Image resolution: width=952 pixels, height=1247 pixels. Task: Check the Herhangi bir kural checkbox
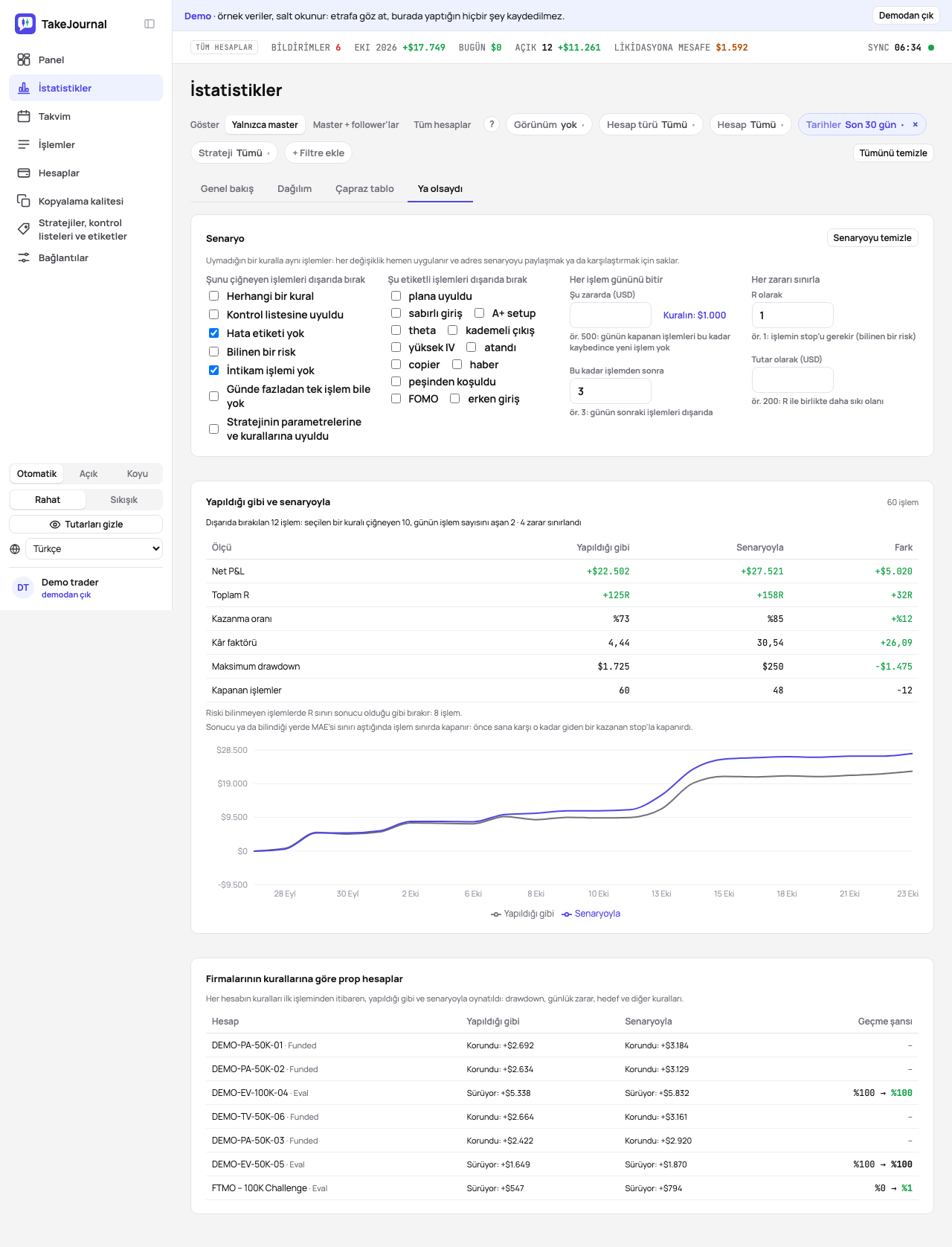pyautogui.click(x=213, y=296)
